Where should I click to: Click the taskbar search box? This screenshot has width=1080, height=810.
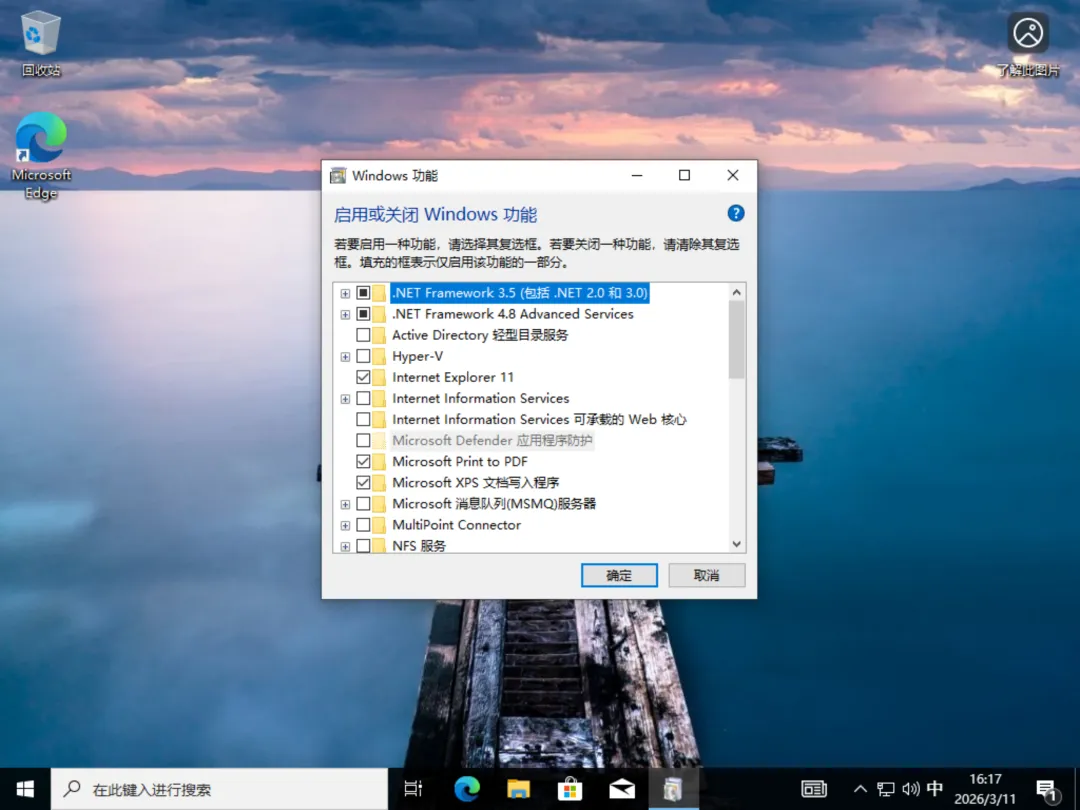[x=219, y=789]
